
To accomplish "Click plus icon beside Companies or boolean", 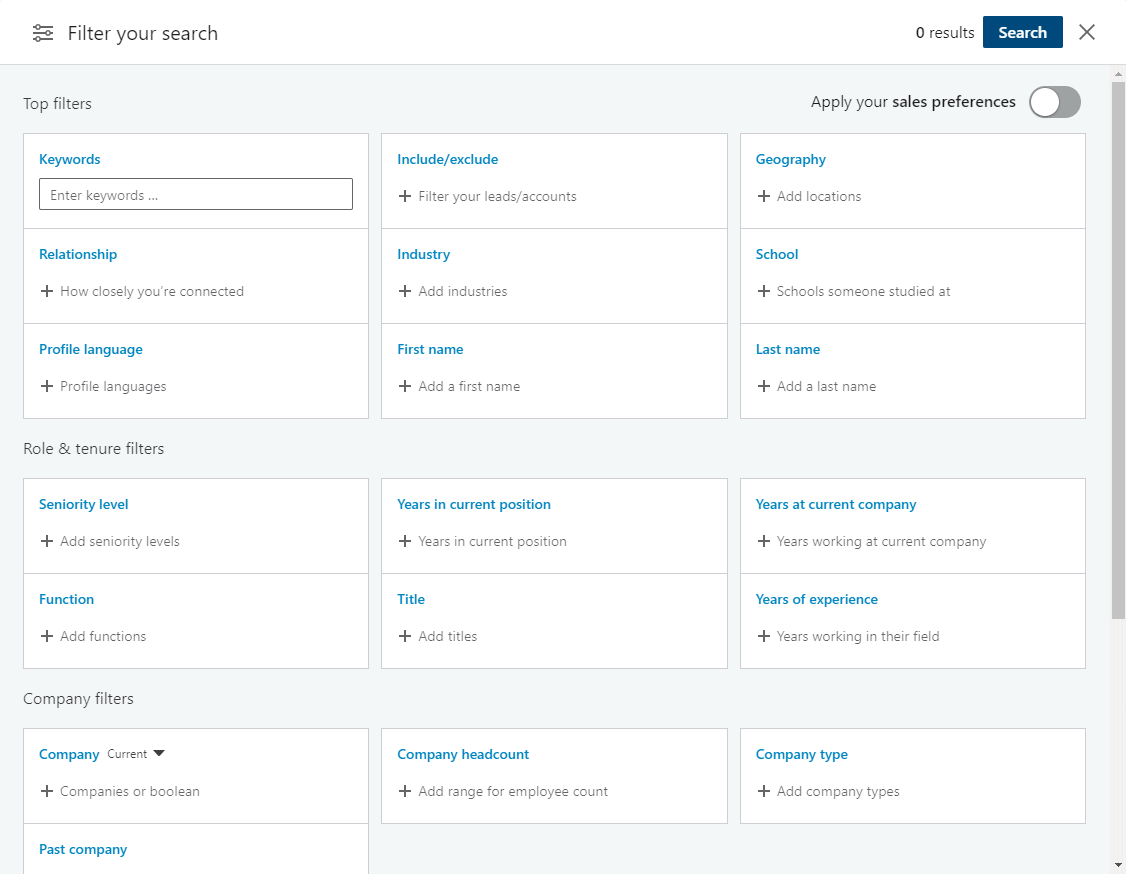I will pyautogui.click(x=47, y=791).
